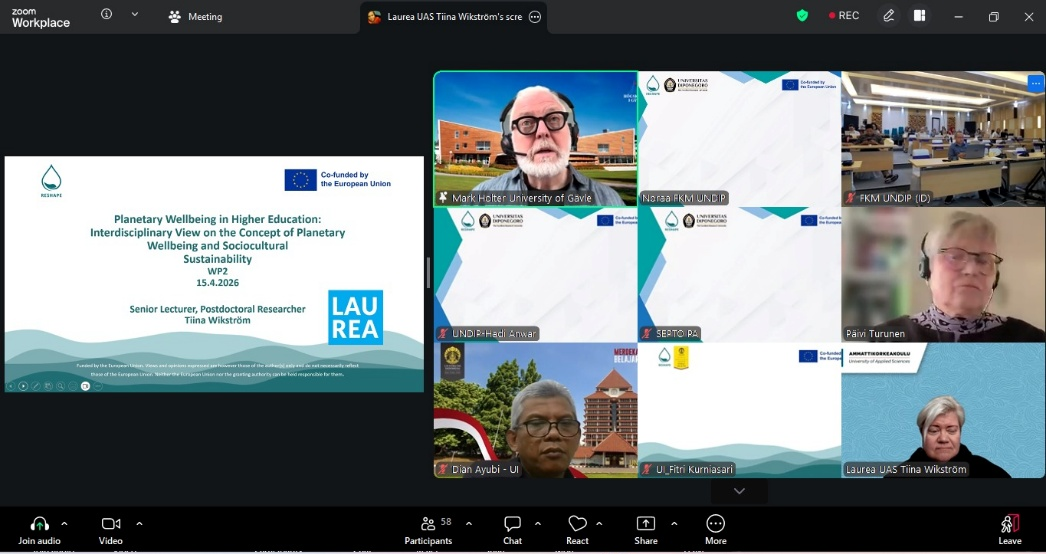The image size is (1046, 554).
Task: Expand the Participants options arrow
Action: (x=468, y=523)
